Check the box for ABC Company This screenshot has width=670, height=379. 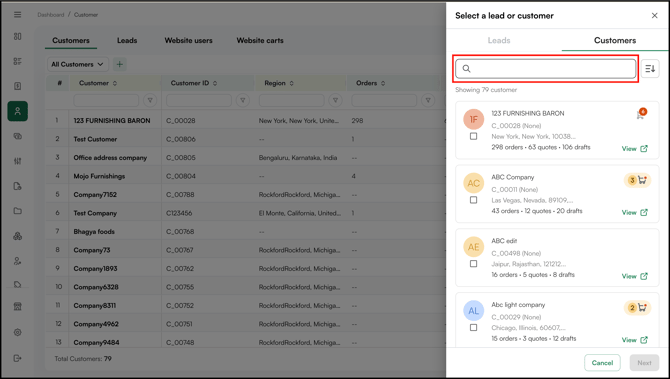[473, 200]
